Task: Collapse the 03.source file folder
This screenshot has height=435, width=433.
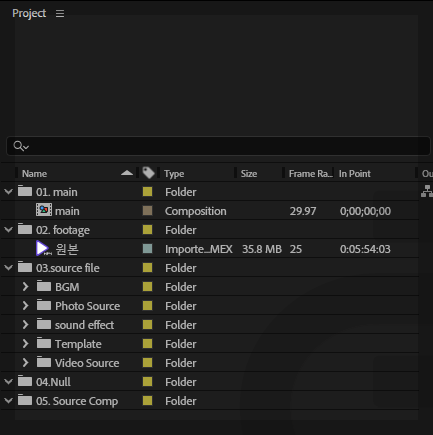Action: pyautogui.click(x=8, y=268)
